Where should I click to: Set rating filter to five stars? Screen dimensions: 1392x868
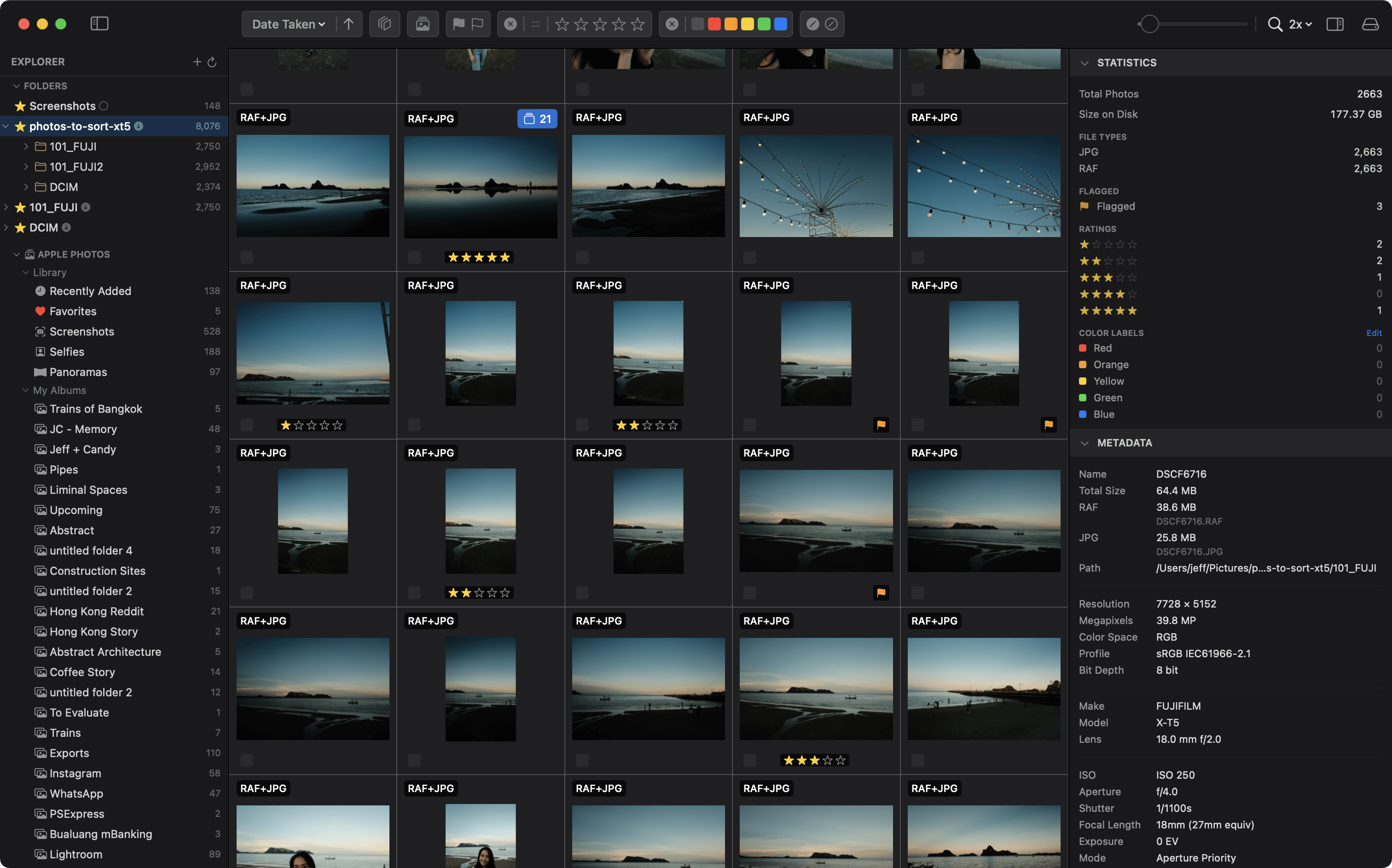tap(638, 23)
